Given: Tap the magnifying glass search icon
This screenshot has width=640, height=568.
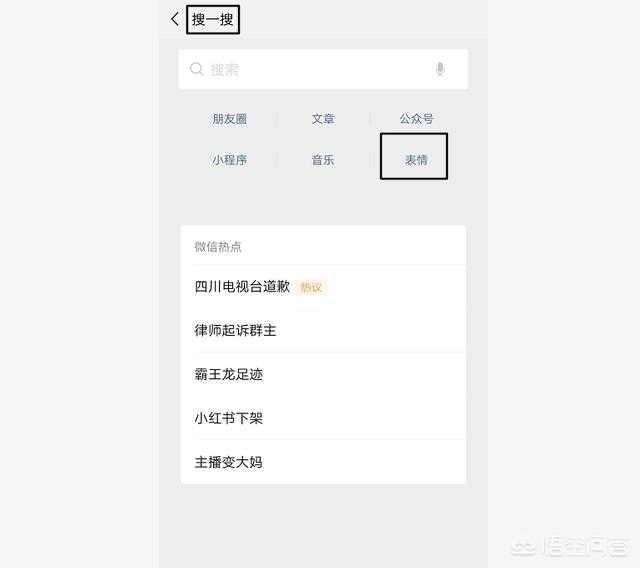Looking at the screenshot, I should [196, 69].
